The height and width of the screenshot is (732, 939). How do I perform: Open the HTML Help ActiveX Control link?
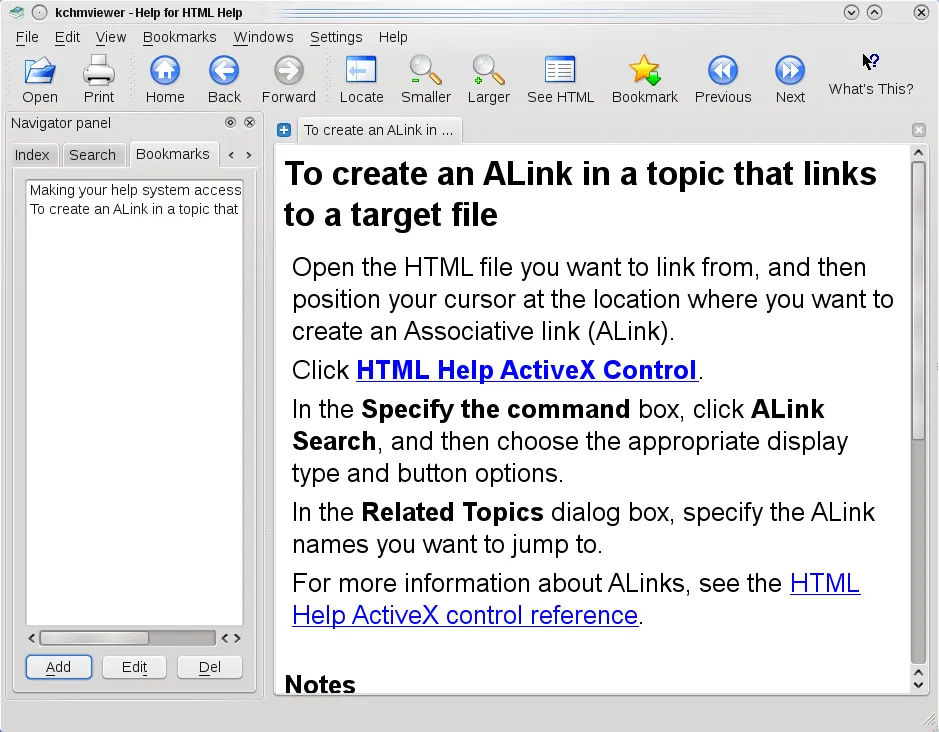526,370
